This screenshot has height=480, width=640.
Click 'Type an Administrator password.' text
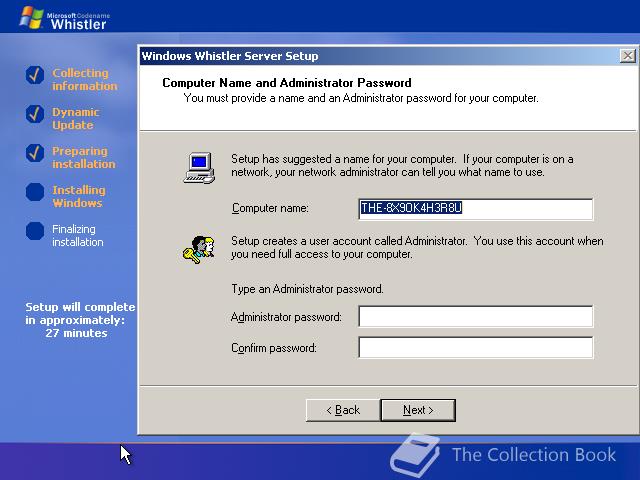pos(307,289)
